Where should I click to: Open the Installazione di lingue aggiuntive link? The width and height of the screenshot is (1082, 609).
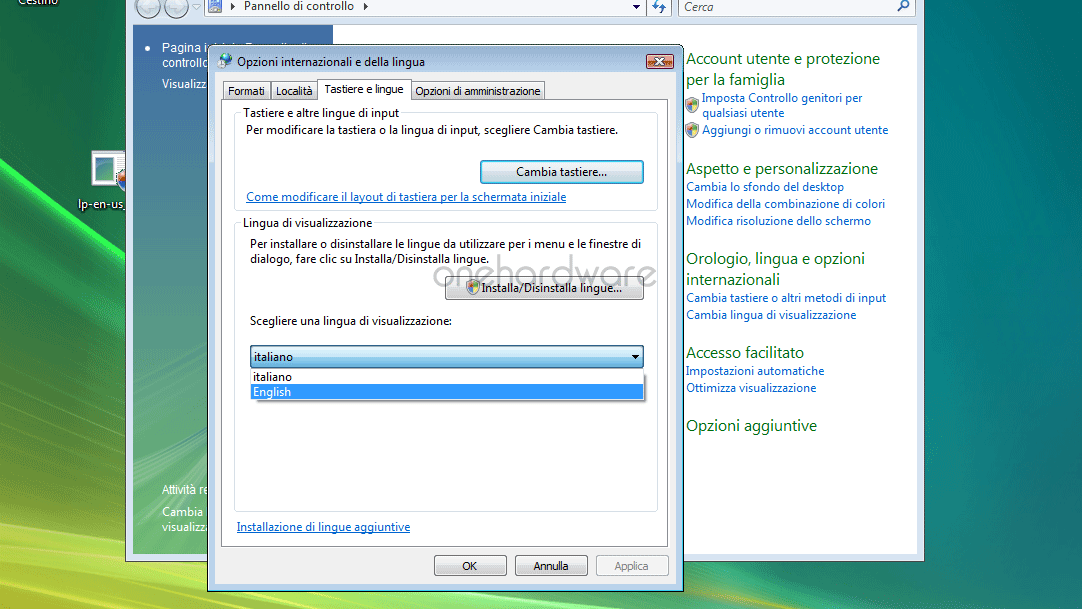pyautogui.click(x=322, y=526)
